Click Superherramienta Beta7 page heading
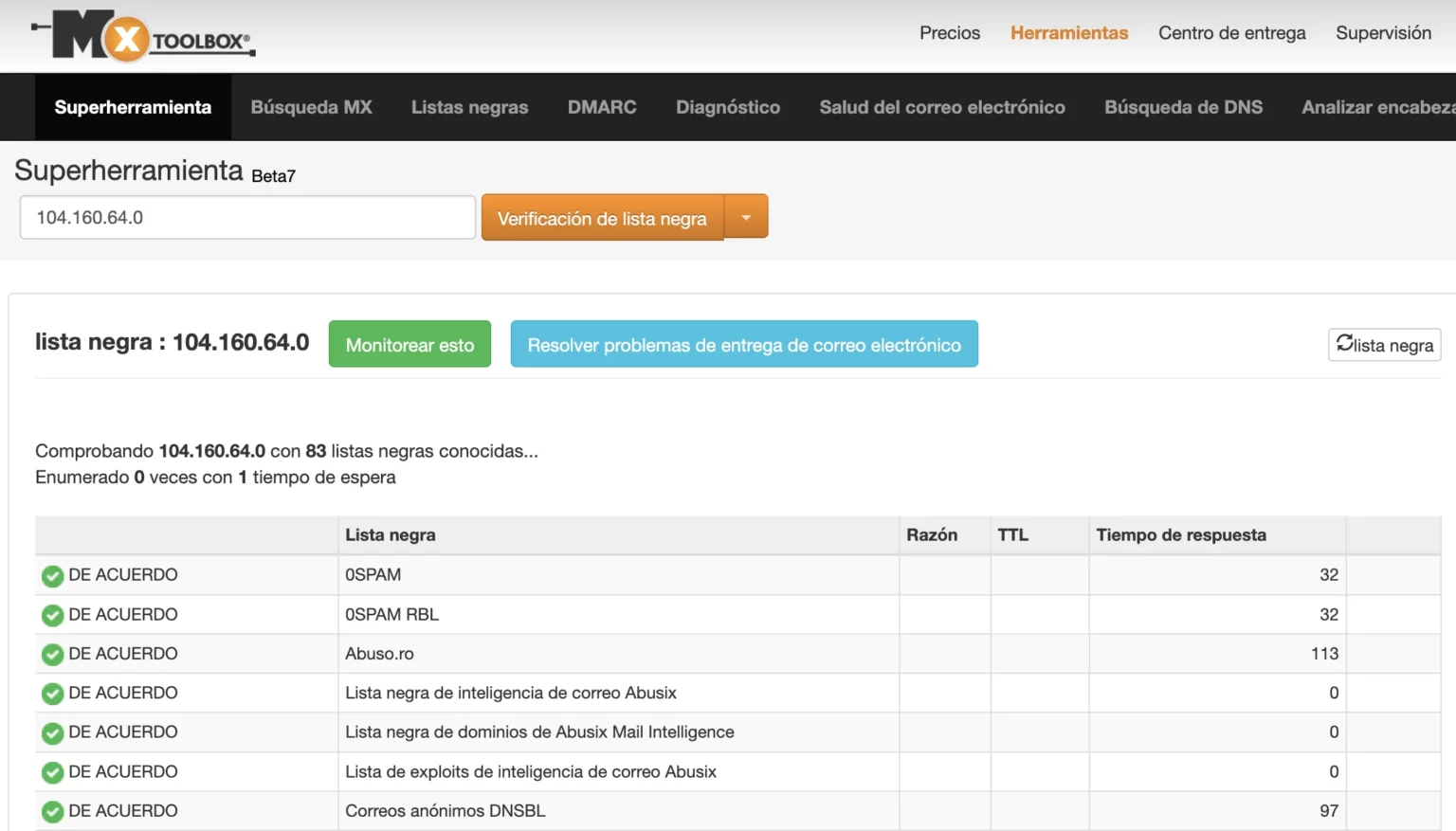1456x831 pixels. 155,172
